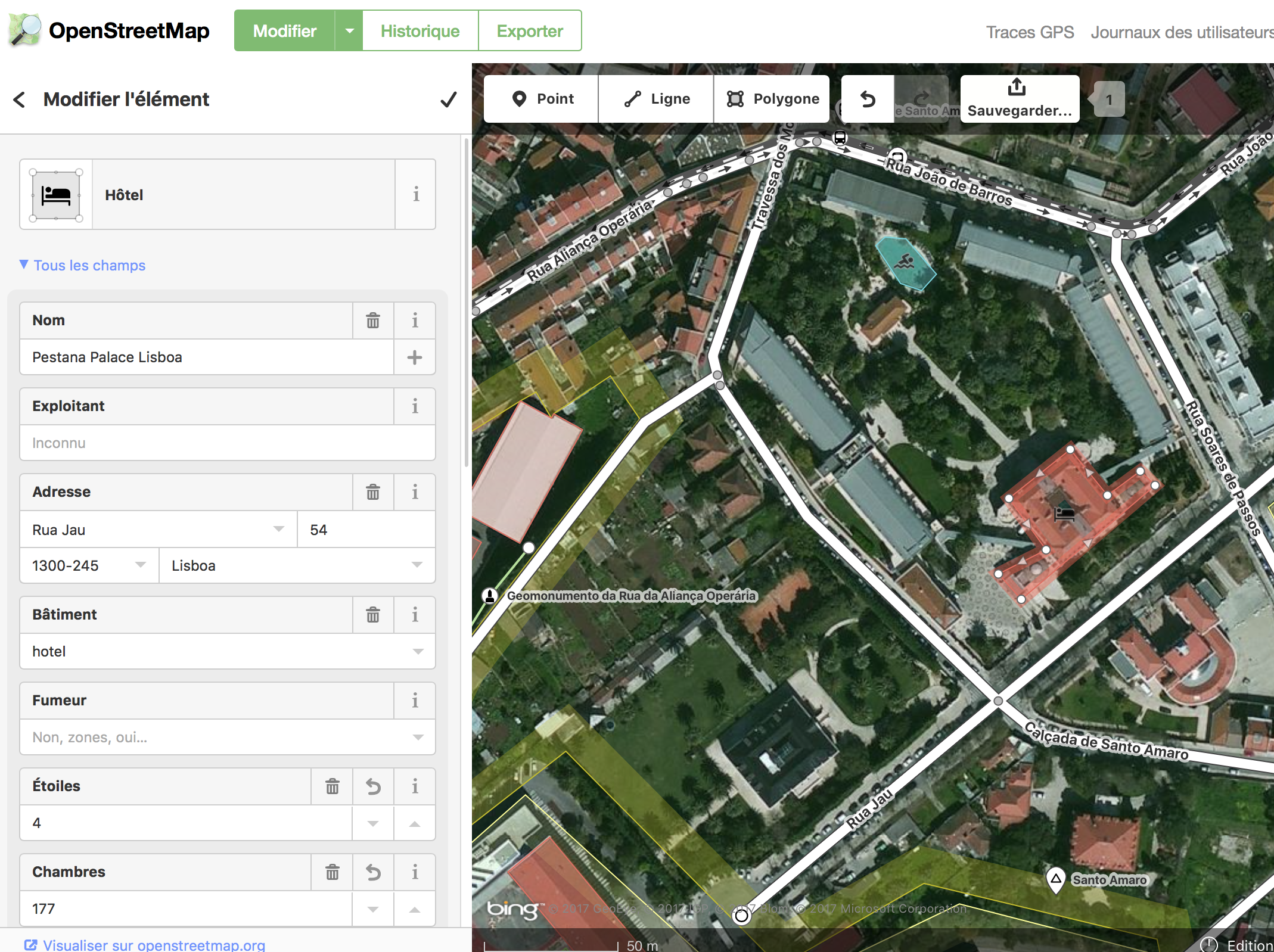Delete the Bâtiment field with trash icon
The image size is (1274, 952).
coord(373,615)
